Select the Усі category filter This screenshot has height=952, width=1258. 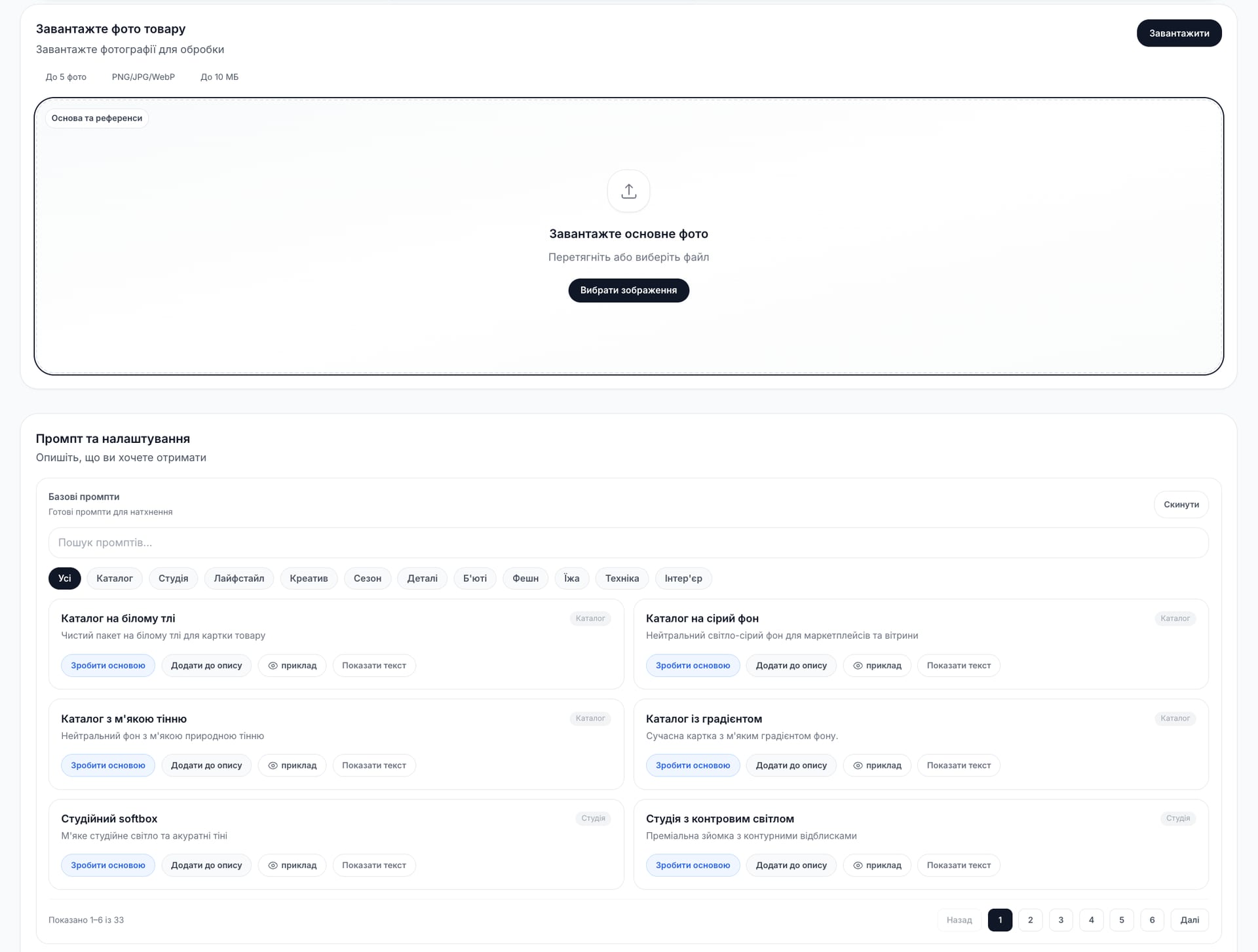coord(64,578)
